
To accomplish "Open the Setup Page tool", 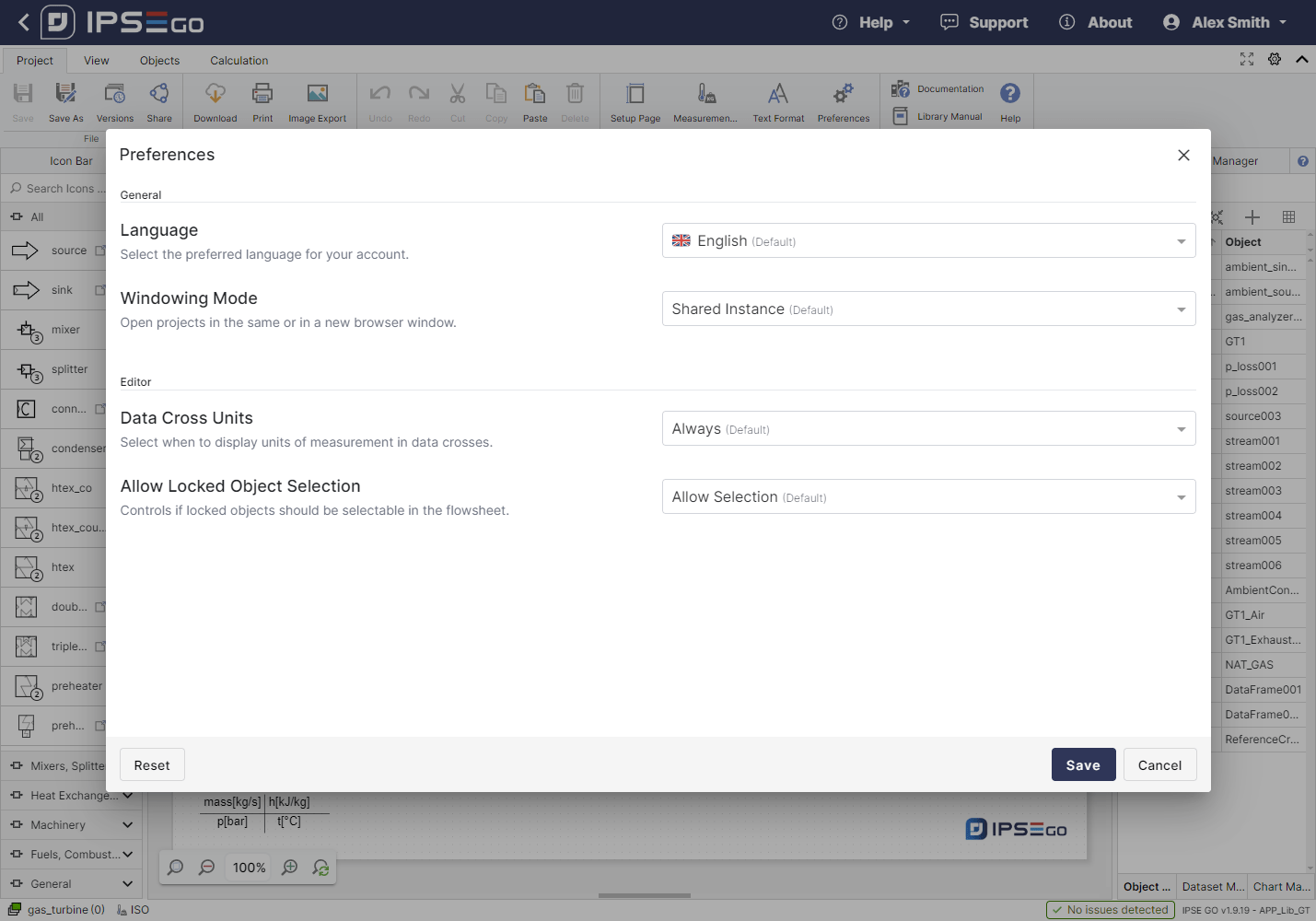I will (x=635, y=100).
